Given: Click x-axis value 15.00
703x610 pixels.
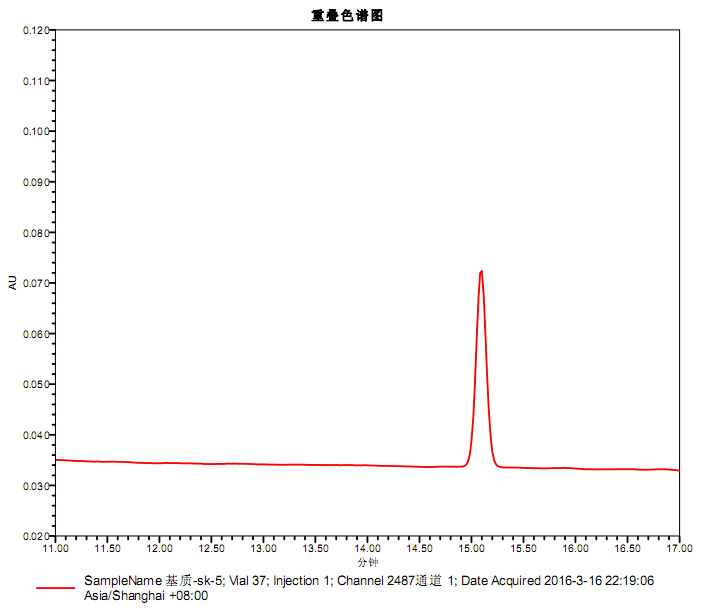Looking at the screenshot, I should click(x=472, y=549).
